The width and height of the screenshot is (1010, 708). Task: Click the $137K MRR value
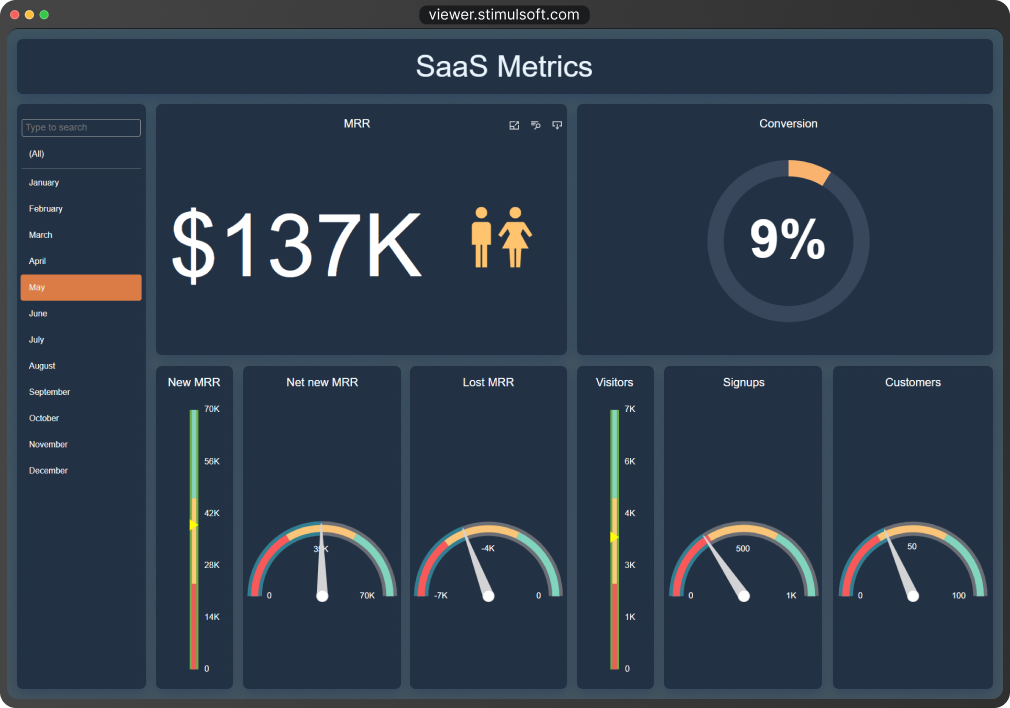tap(297, 246)
